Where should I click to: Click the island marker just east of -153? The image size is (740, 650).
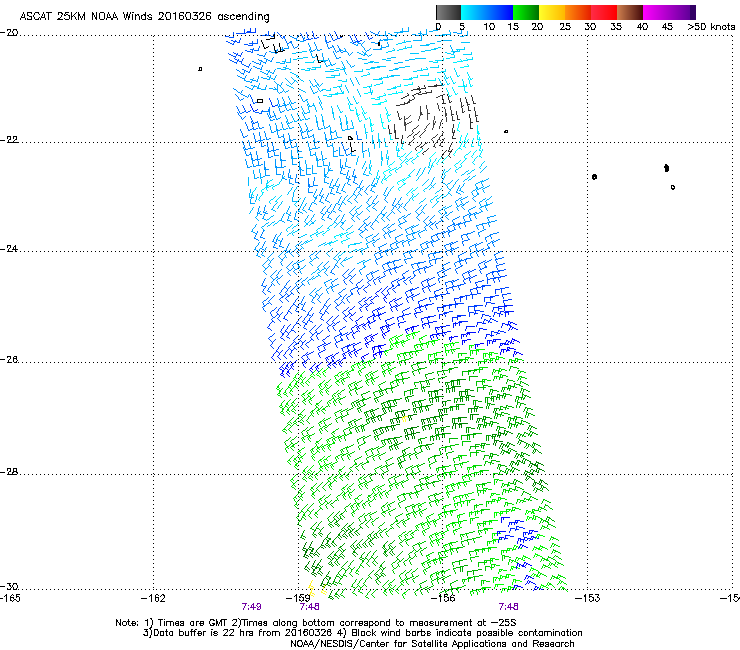[x=595, y=177]
